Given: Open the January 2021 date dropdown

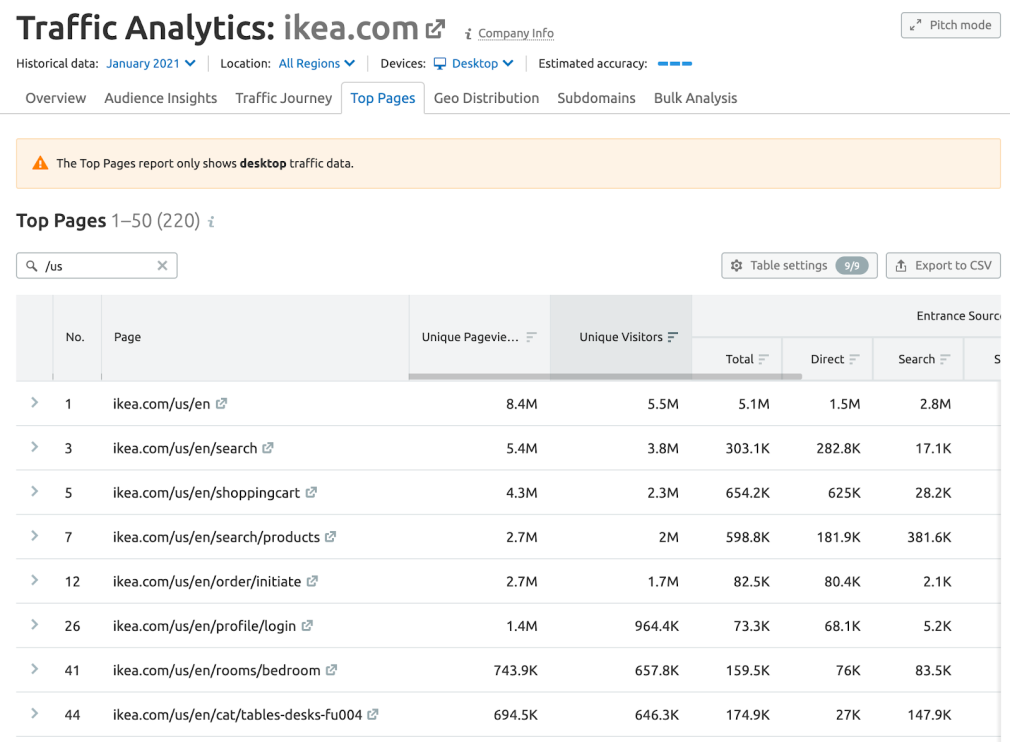Looking at the screenshot, I should (151, 63).
